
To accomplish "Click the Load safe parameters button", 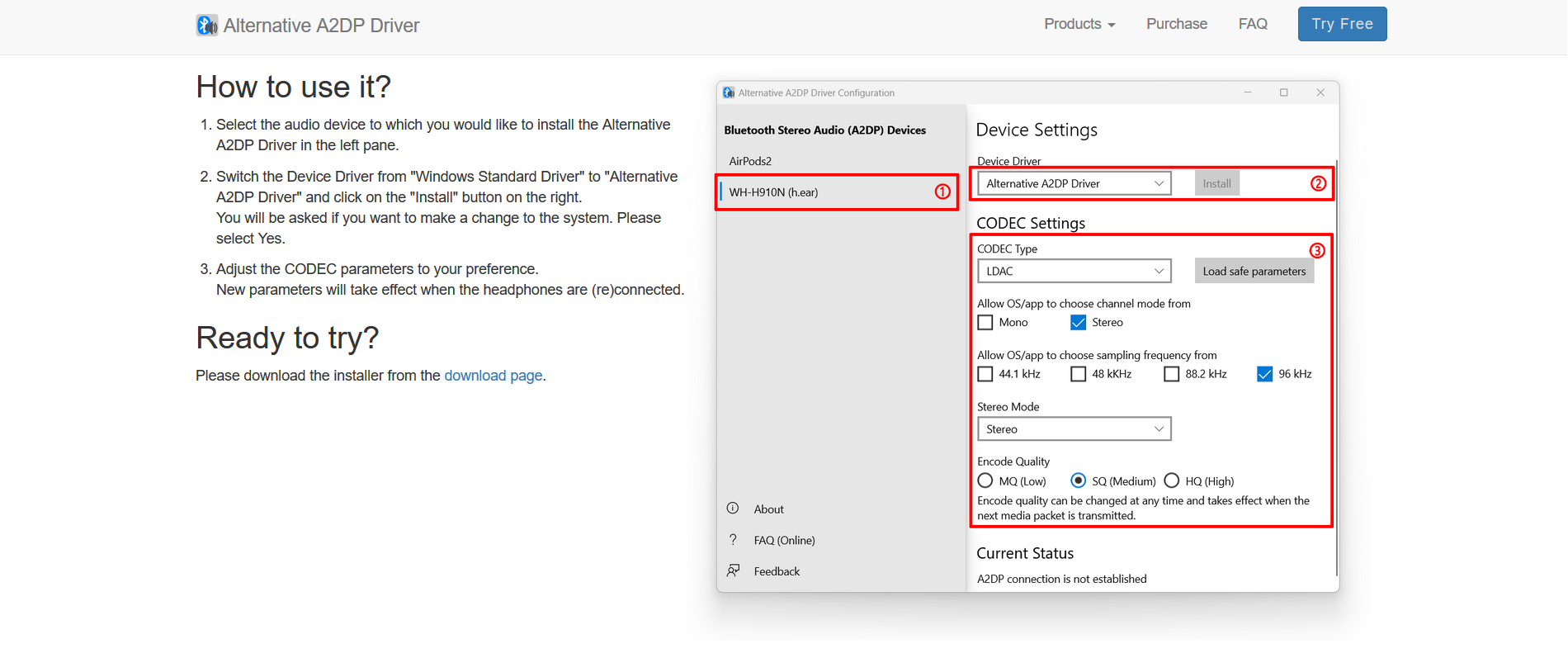I will (x=1254, y=271).
